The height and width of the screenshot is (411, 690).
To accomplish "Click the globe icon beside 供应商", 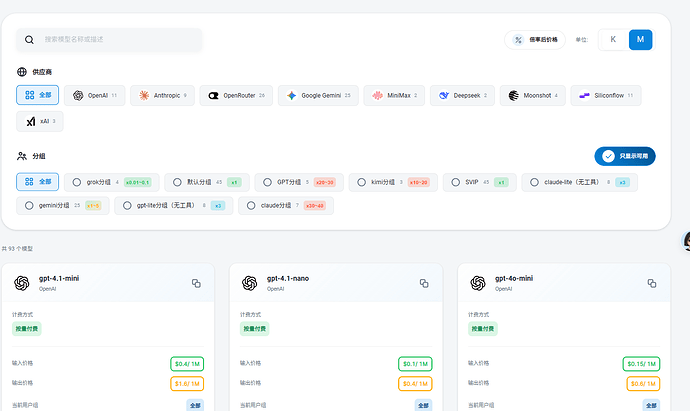I will 22,72.
